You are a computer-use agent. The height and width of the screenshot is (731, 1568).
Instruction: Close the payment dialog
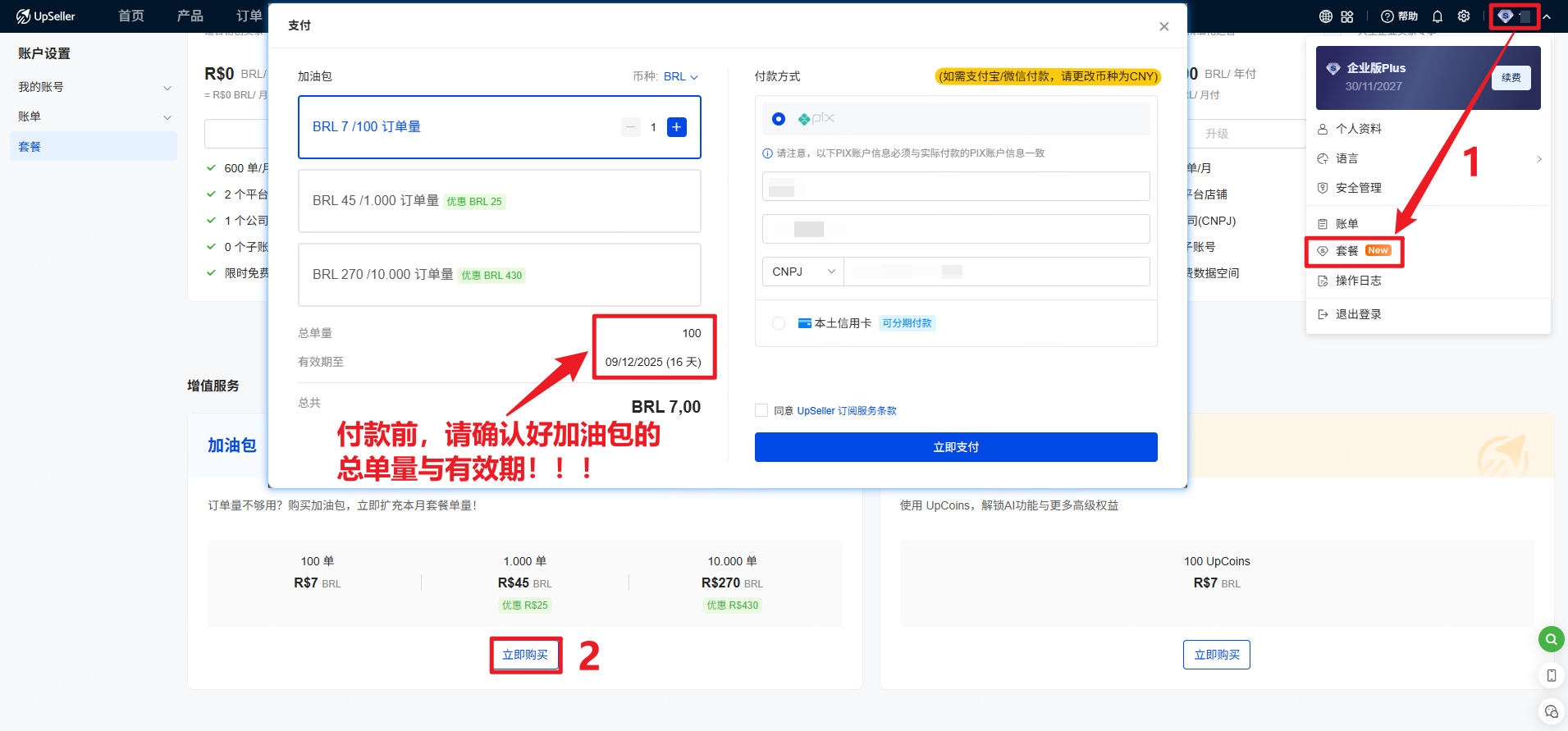1163,26
